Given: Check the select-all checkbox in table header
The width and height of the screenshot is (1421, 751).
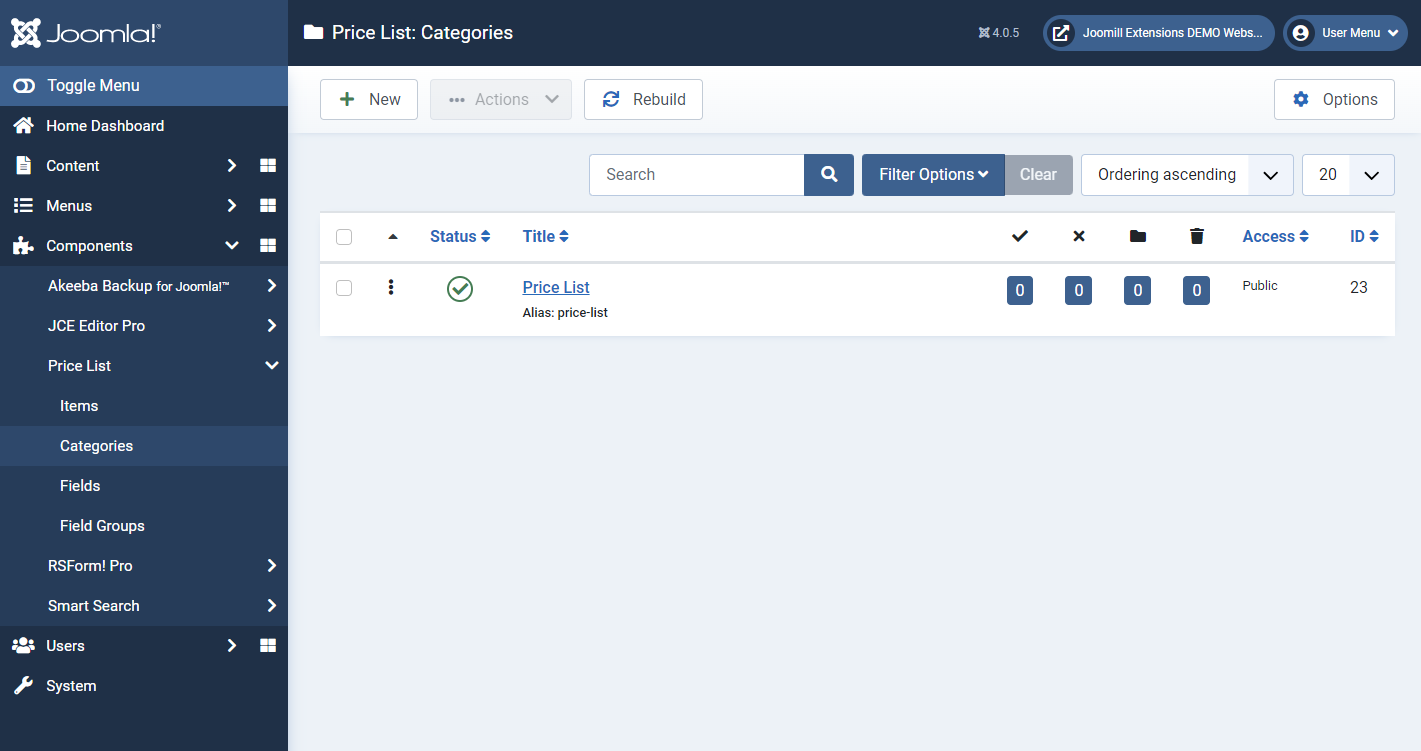Looking at the screenshot, I should (344, 237).
